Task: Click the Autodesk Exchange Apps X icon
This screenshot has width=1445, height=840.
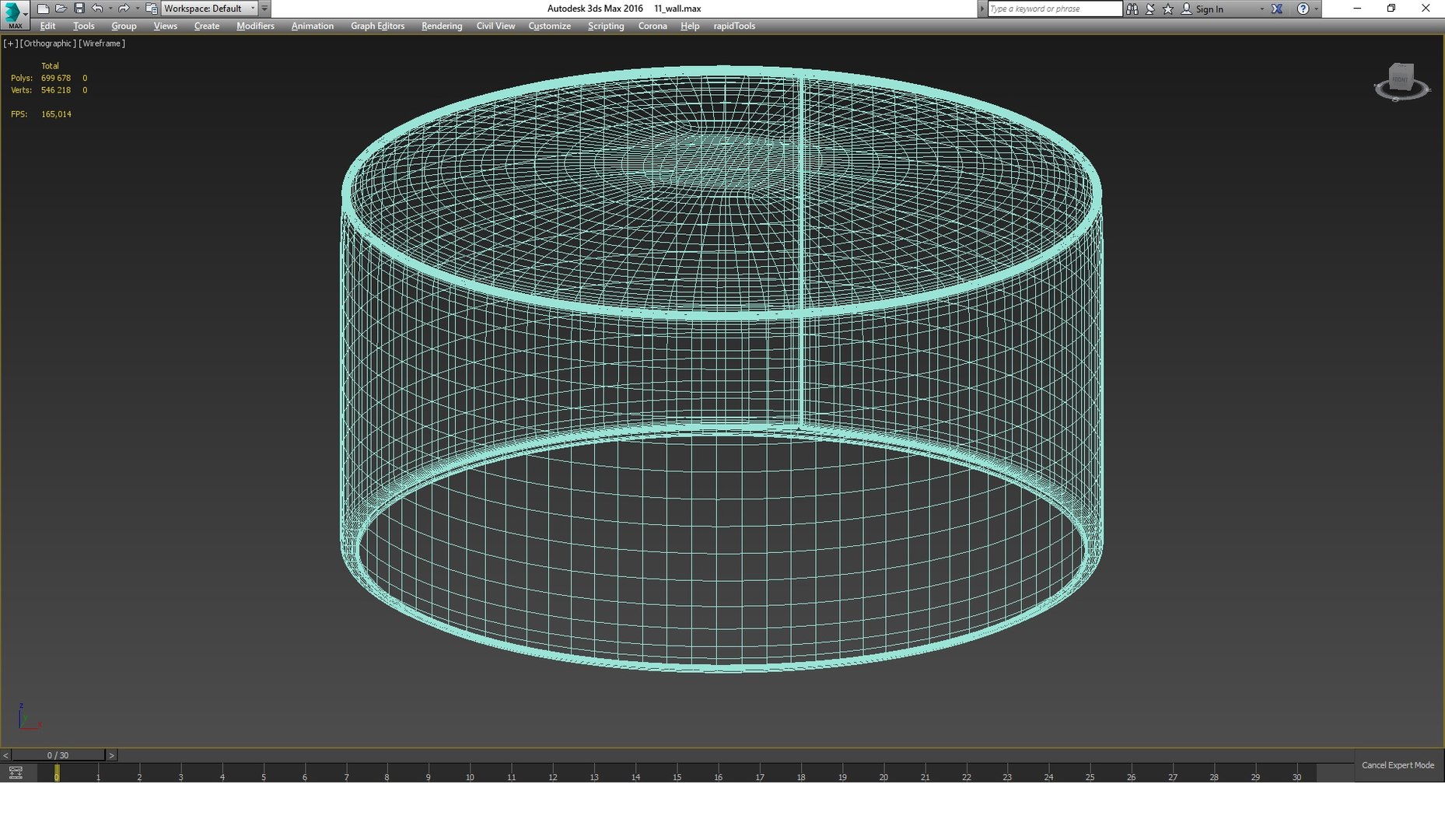Action: tap(1277, 9)
